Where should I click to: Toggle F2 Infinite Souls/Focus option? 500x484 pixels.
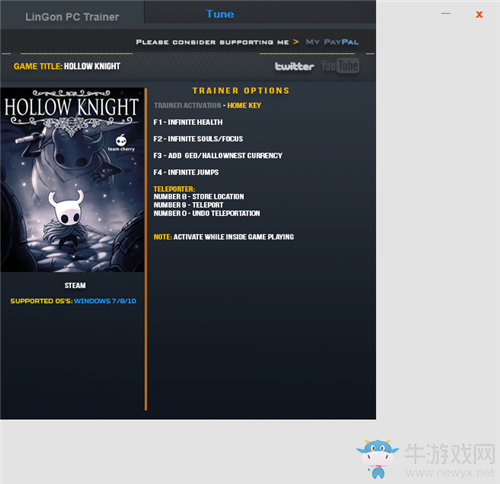(x=198, y=139)
